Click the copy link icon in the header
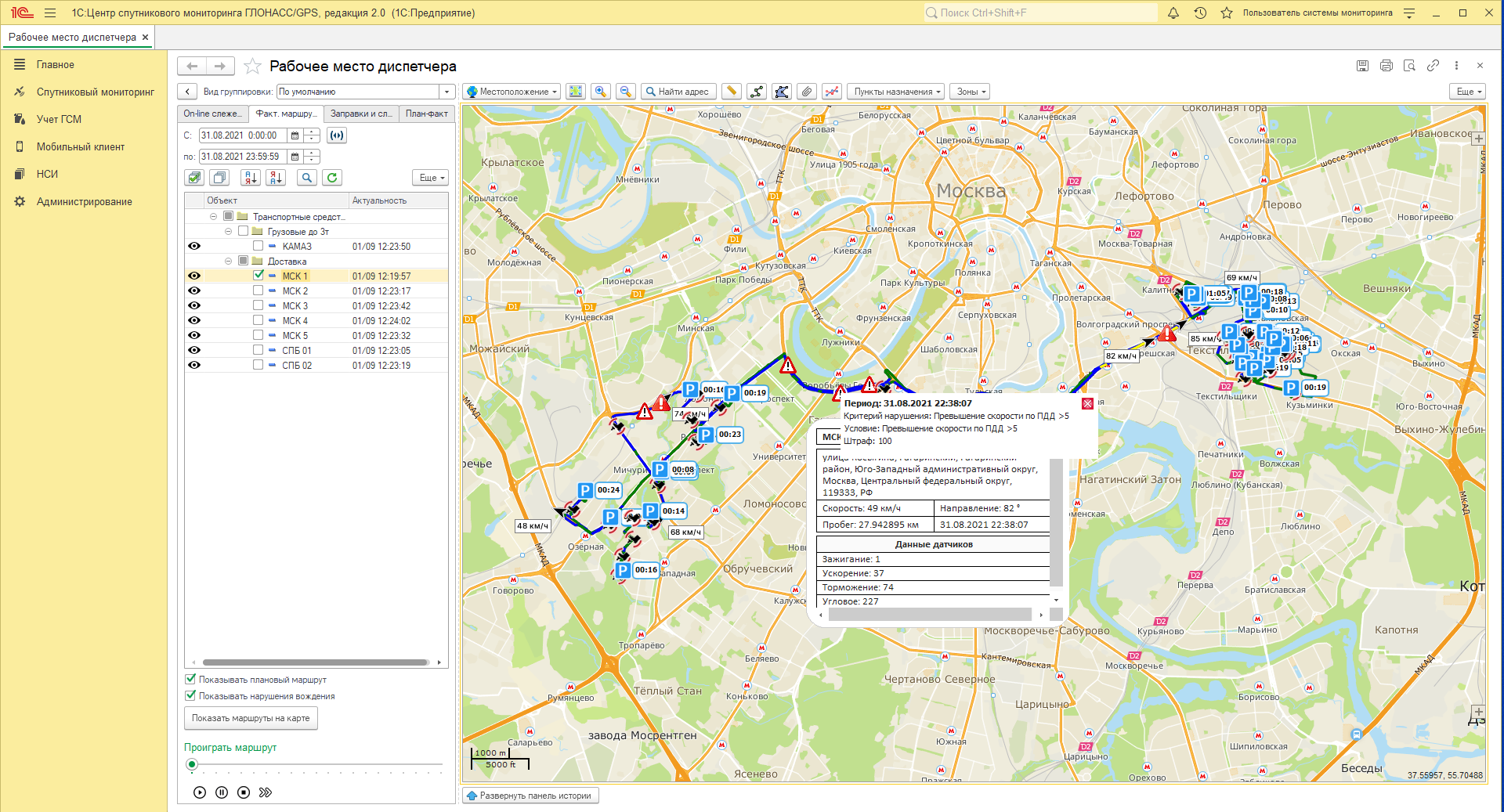 (x=1433, y=66)
